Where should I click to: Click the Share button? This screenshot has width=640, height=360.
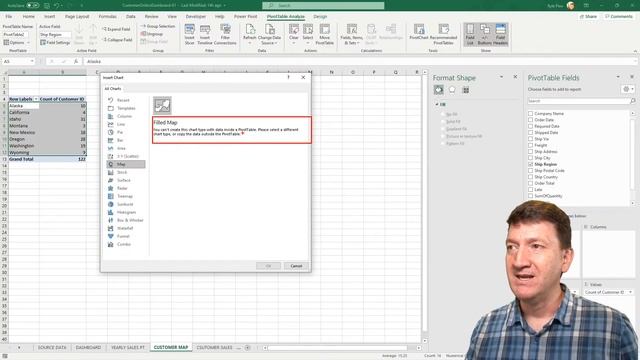coord(588,17)
